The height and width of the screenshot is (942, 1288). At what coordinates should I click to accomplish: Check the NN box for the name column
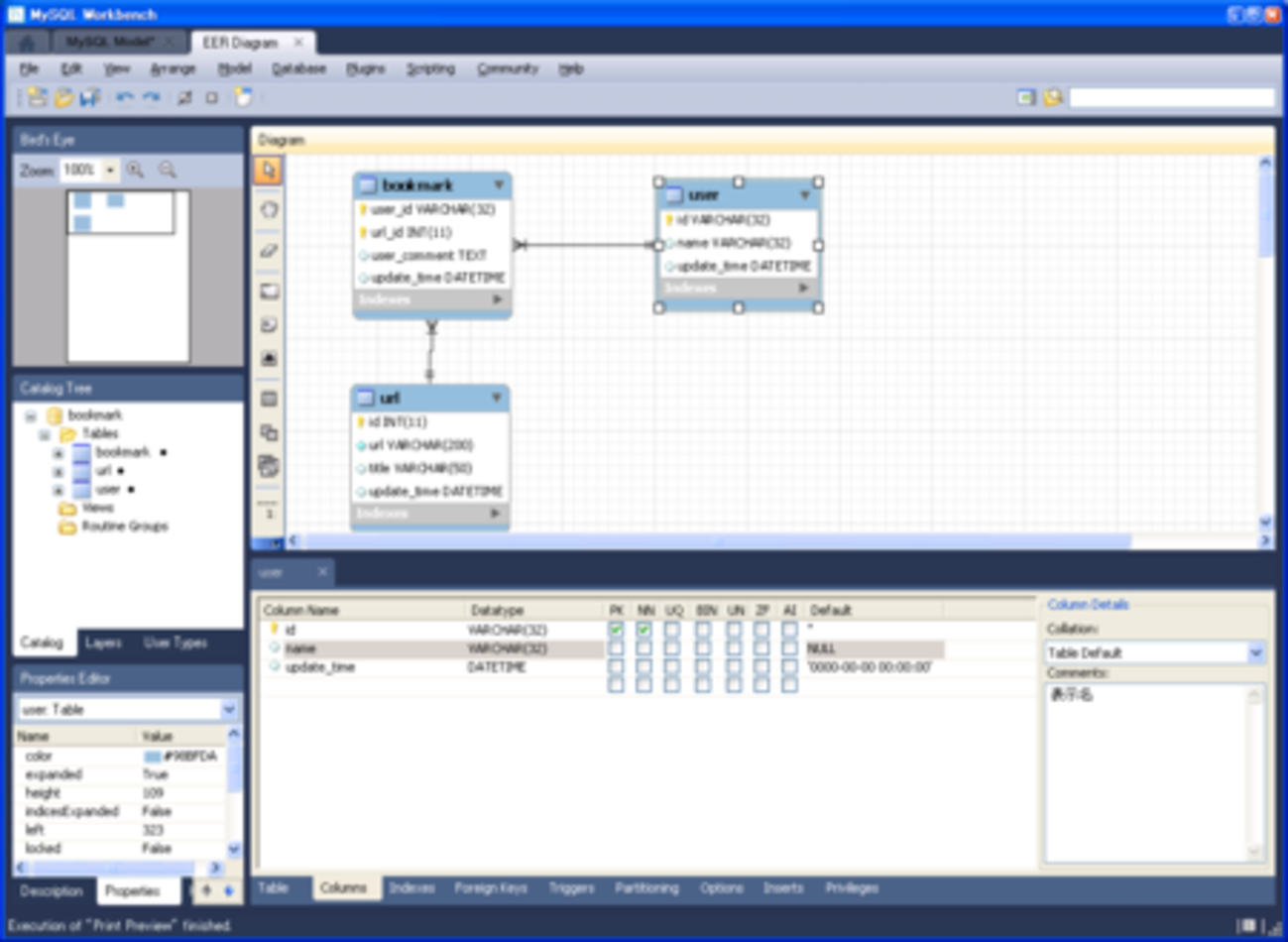[644, 648]
